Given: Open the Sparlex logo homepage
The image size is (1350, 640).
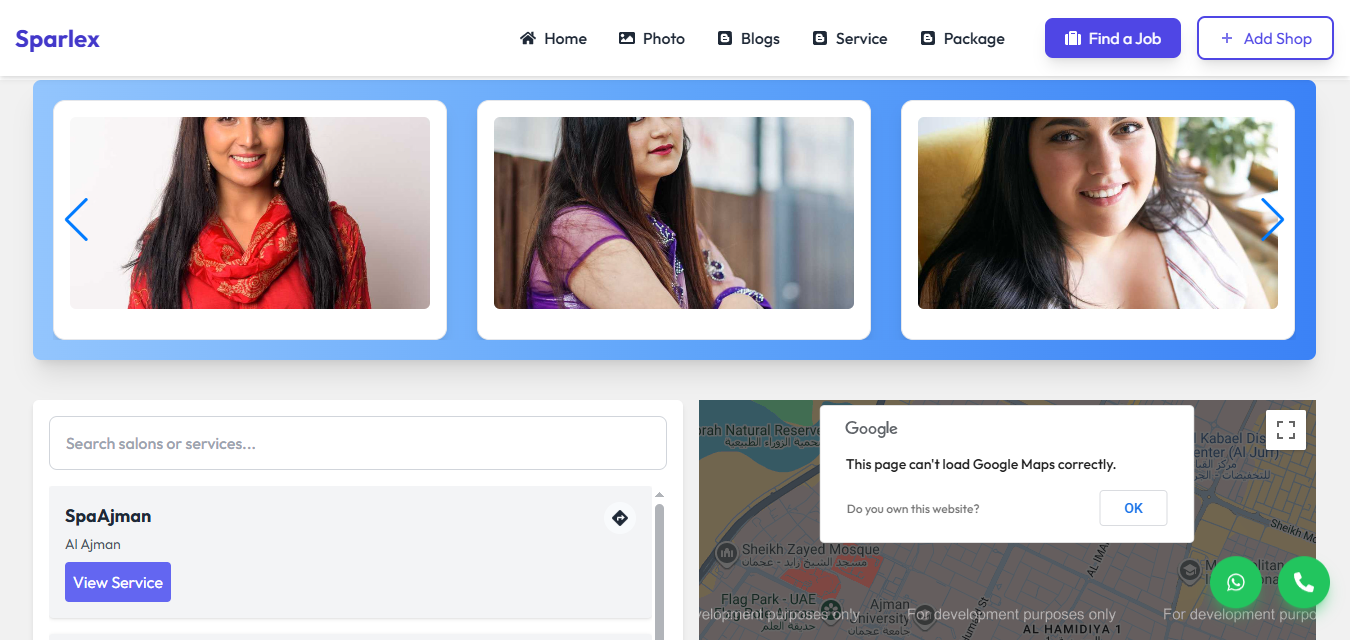Looking at the screenshot, I should pos(57,39).
